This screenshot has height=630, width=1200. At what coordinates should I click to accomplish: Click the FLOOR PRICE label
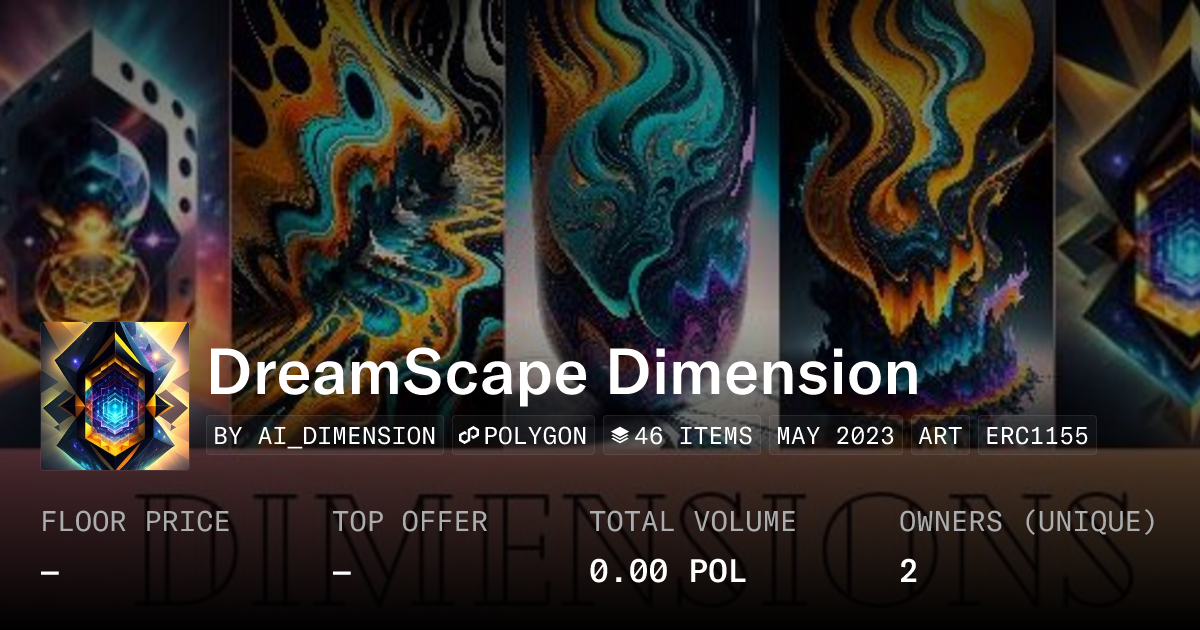point(135,522)
